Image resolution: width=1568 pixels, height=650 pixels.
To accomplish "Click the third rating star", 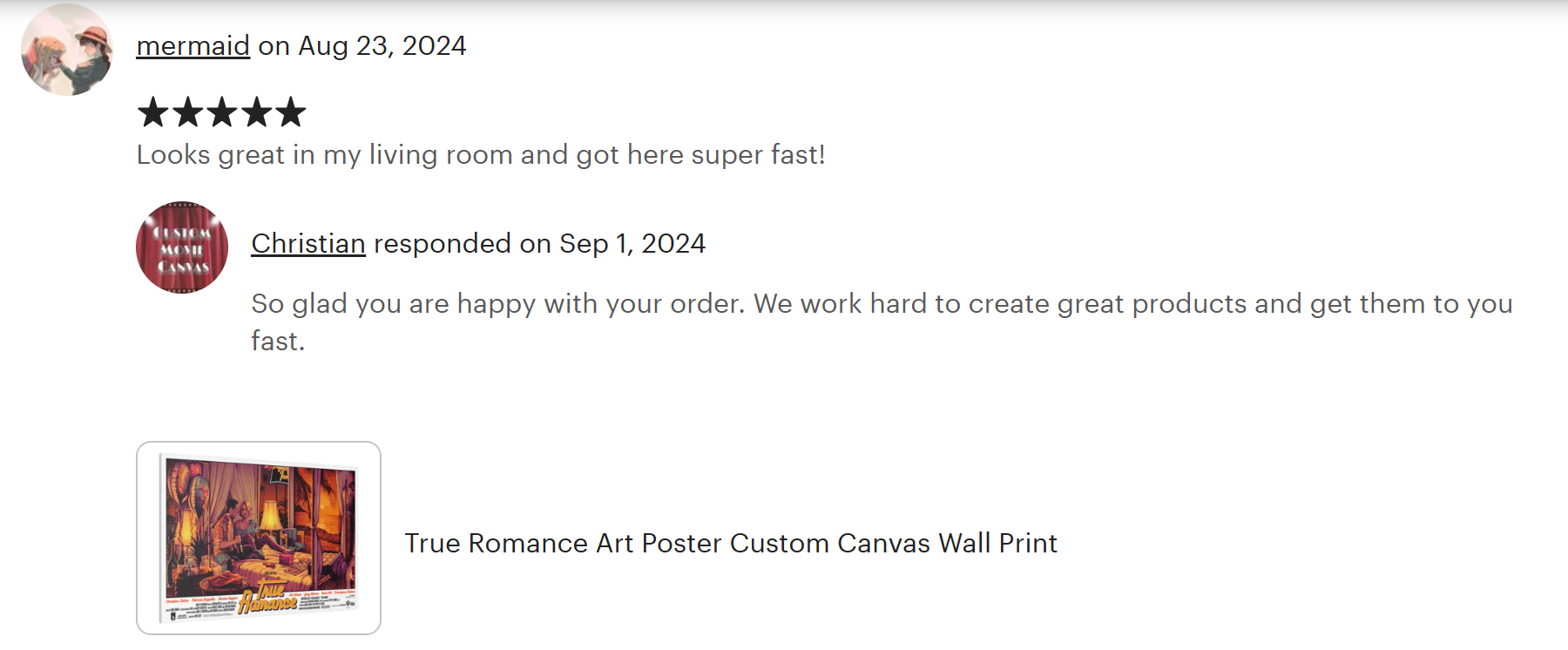I will [x=221, y=112].
